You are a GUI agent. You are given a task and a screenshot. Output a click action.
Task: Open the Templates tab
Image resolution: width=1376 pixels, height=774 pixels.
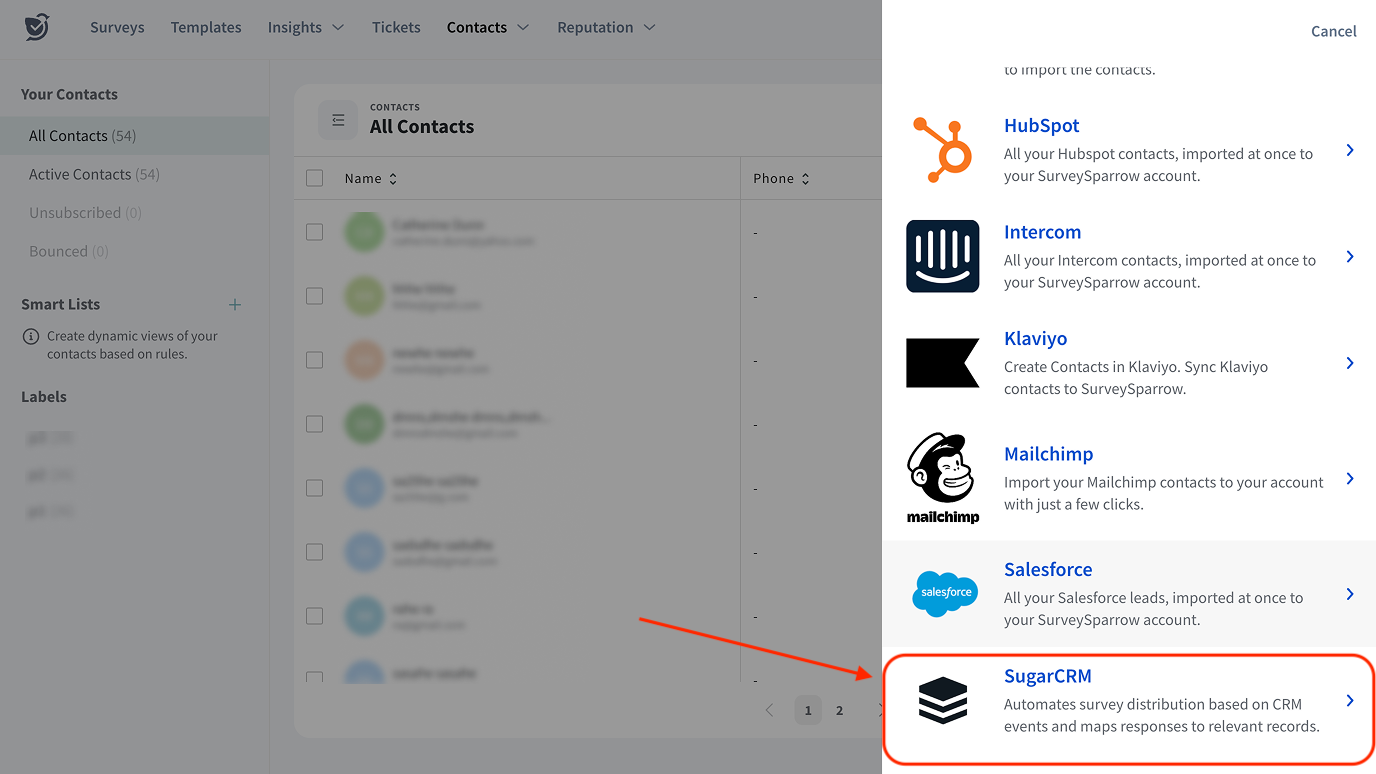pos(206,27)
